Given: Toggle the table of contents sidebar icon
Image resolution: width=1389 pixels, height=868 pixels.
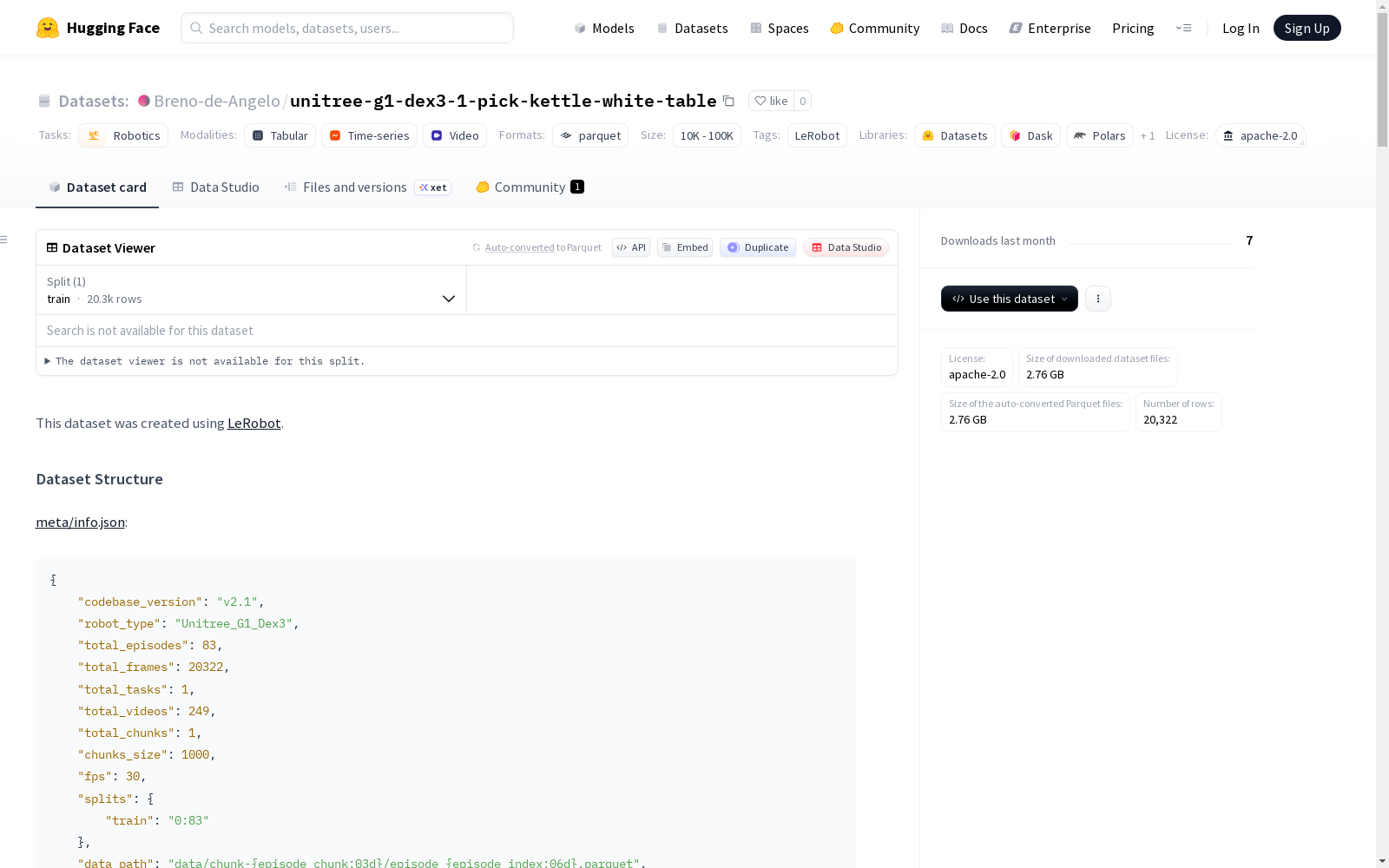Looking at the screenshot, I should tap(4, 240).
